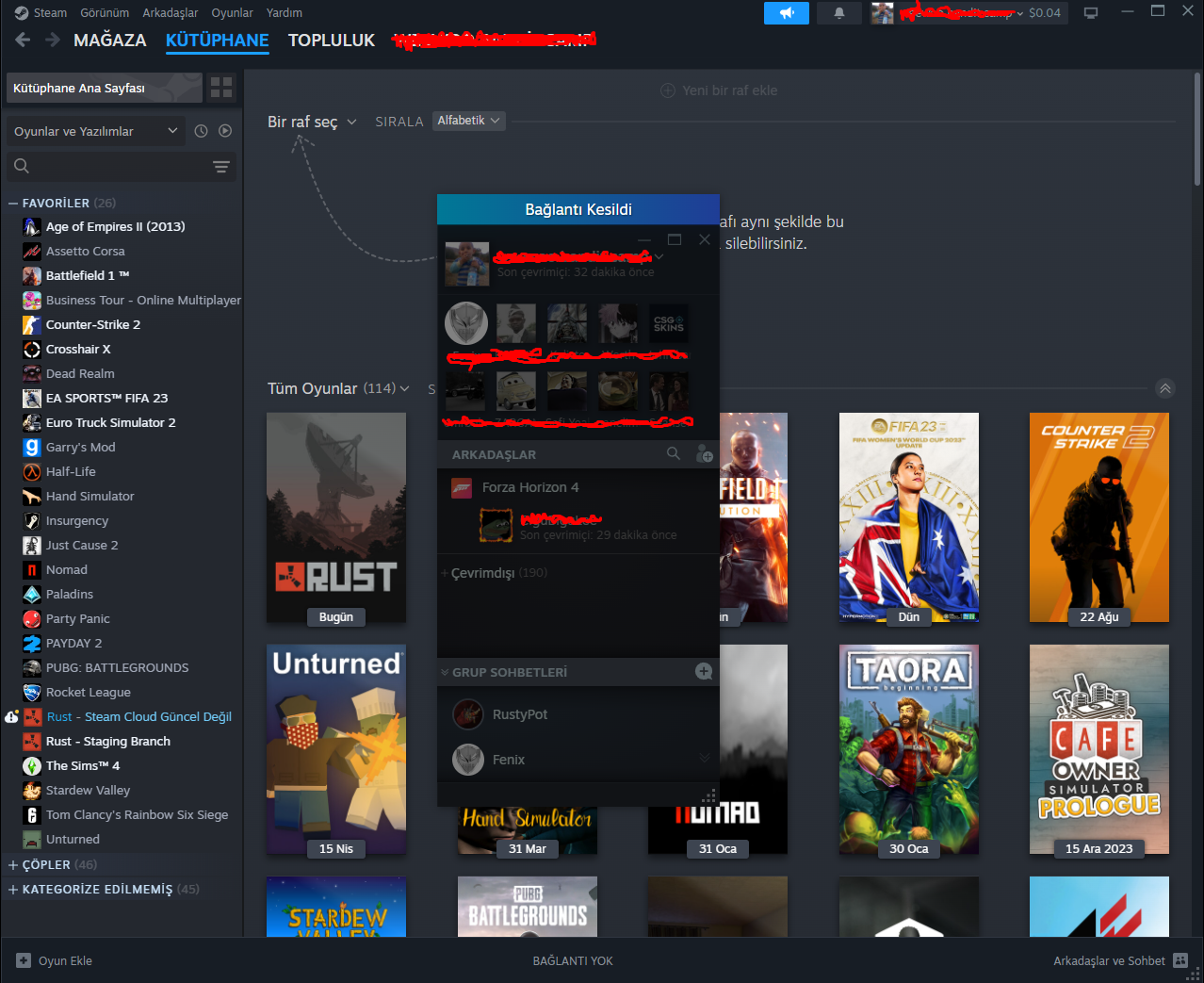Open Bir raf seç dropdown

[312, 122]
